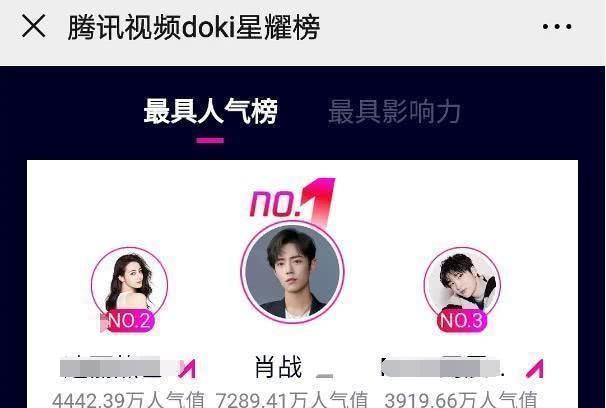Tap the blurred name under NO.2
The height and width of the screenshot is (408, 606).
[114, 367]
